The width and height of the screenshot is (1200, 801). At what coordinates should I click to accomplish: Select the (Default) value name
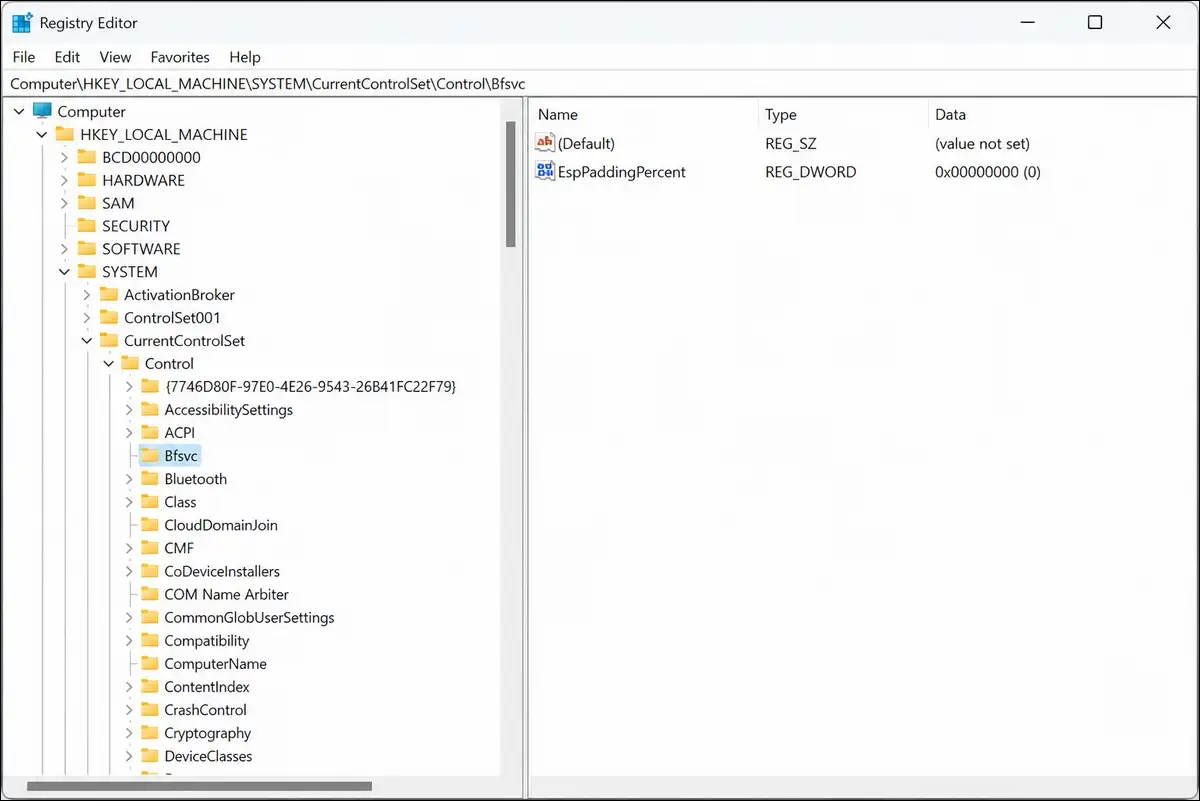pos(586,144)
